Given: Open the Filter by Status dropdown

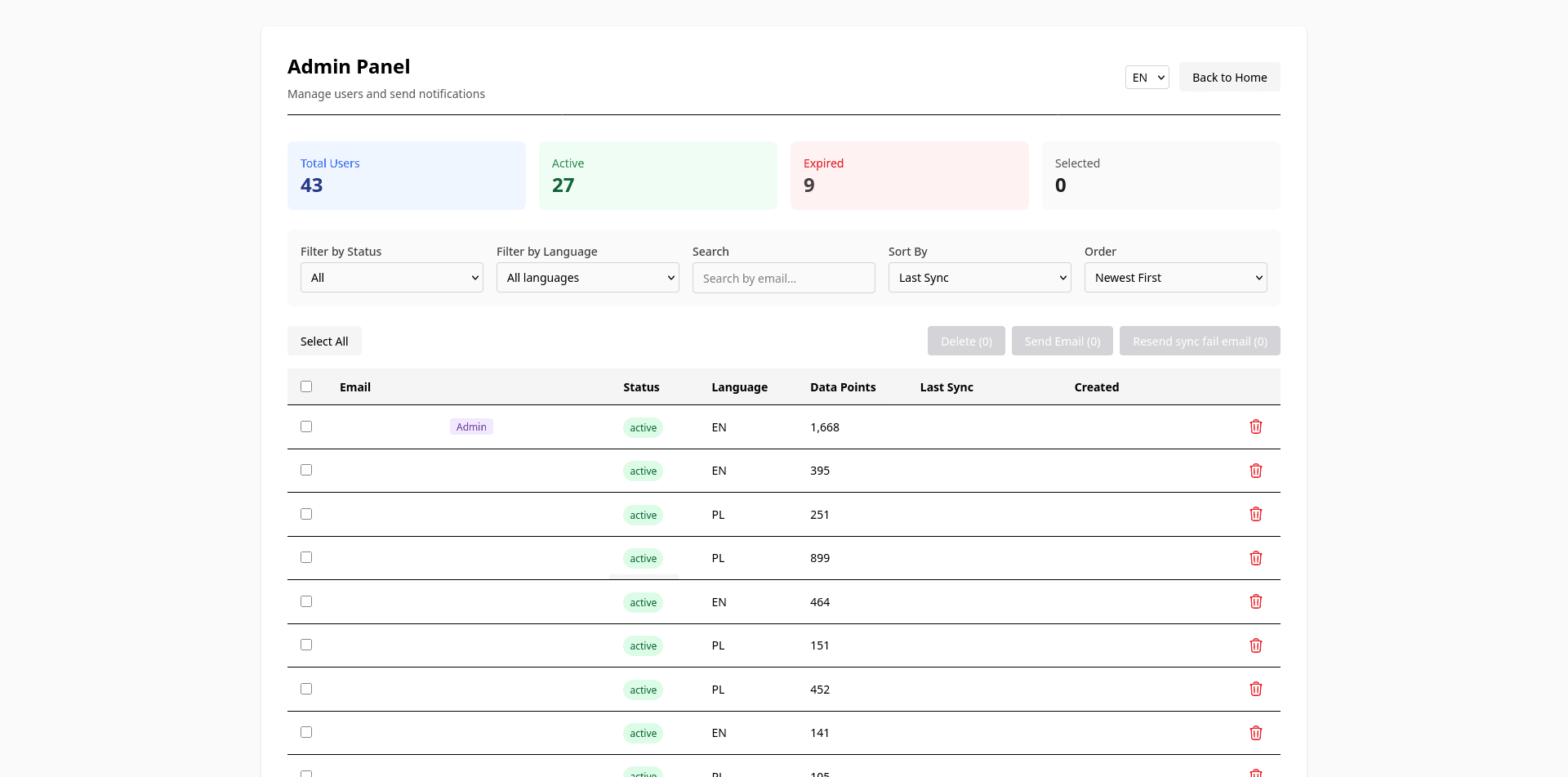Looking at the screenshot, I should 391,277.
